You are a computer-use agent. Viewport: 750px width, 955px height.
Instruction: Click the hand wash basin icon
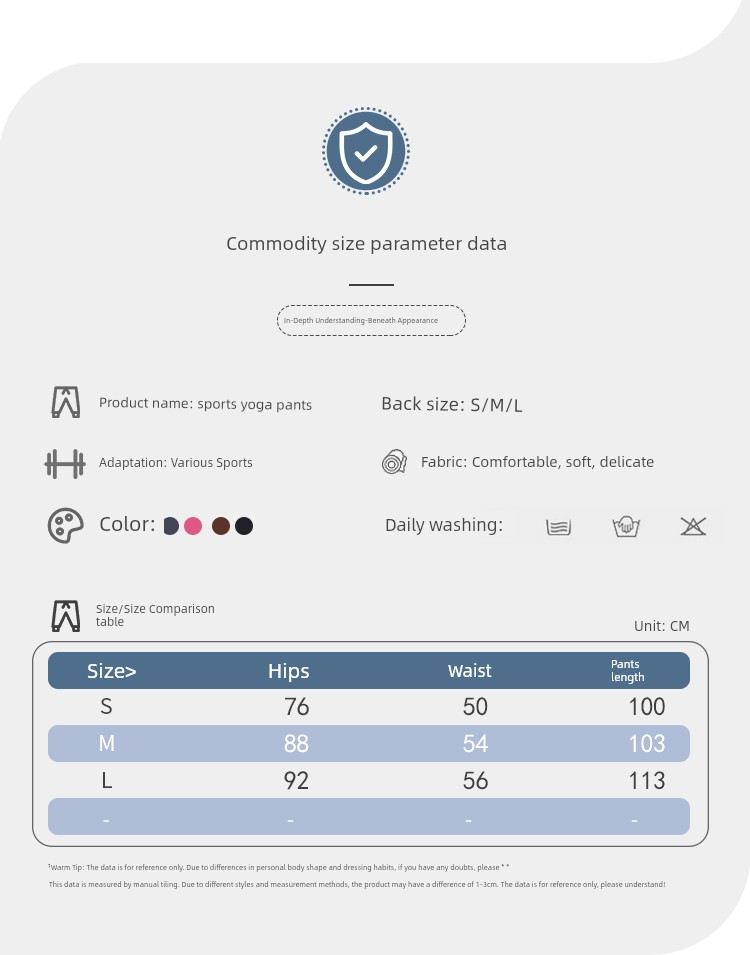pyautogui.click(x=626, y=526)
